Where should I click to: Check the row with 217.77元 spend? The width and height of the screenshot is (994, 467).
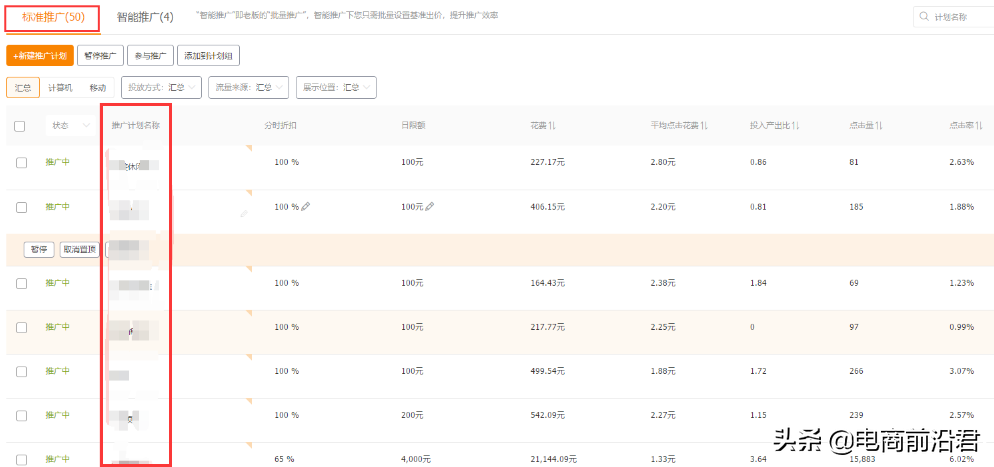pyautogui.click(x=22, y=328)
